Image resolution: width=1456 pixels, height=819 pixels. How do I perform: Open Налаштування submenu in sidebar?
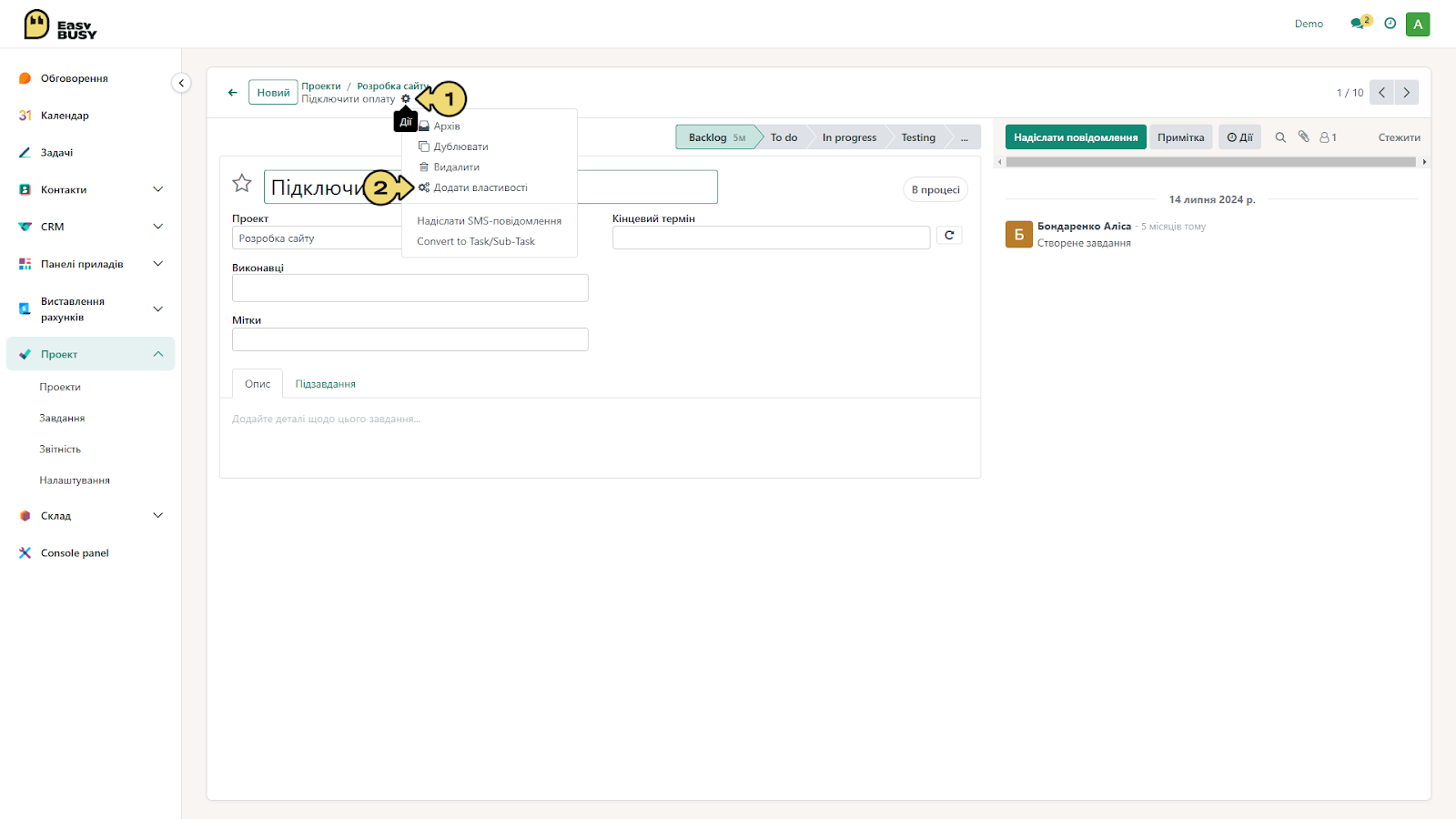pyautogui.click(x=75, y=480)
